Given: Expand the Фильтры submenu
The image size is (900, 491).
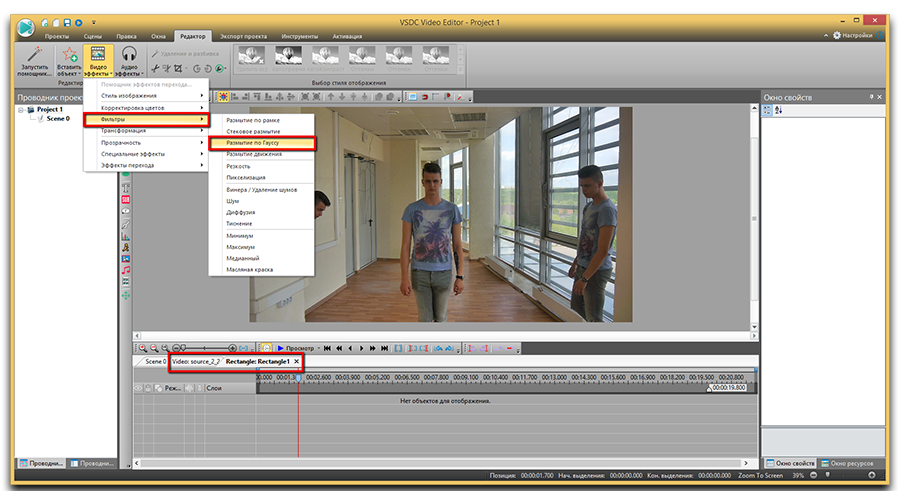Looking at the screenshot, I should [x=146, y=119].
